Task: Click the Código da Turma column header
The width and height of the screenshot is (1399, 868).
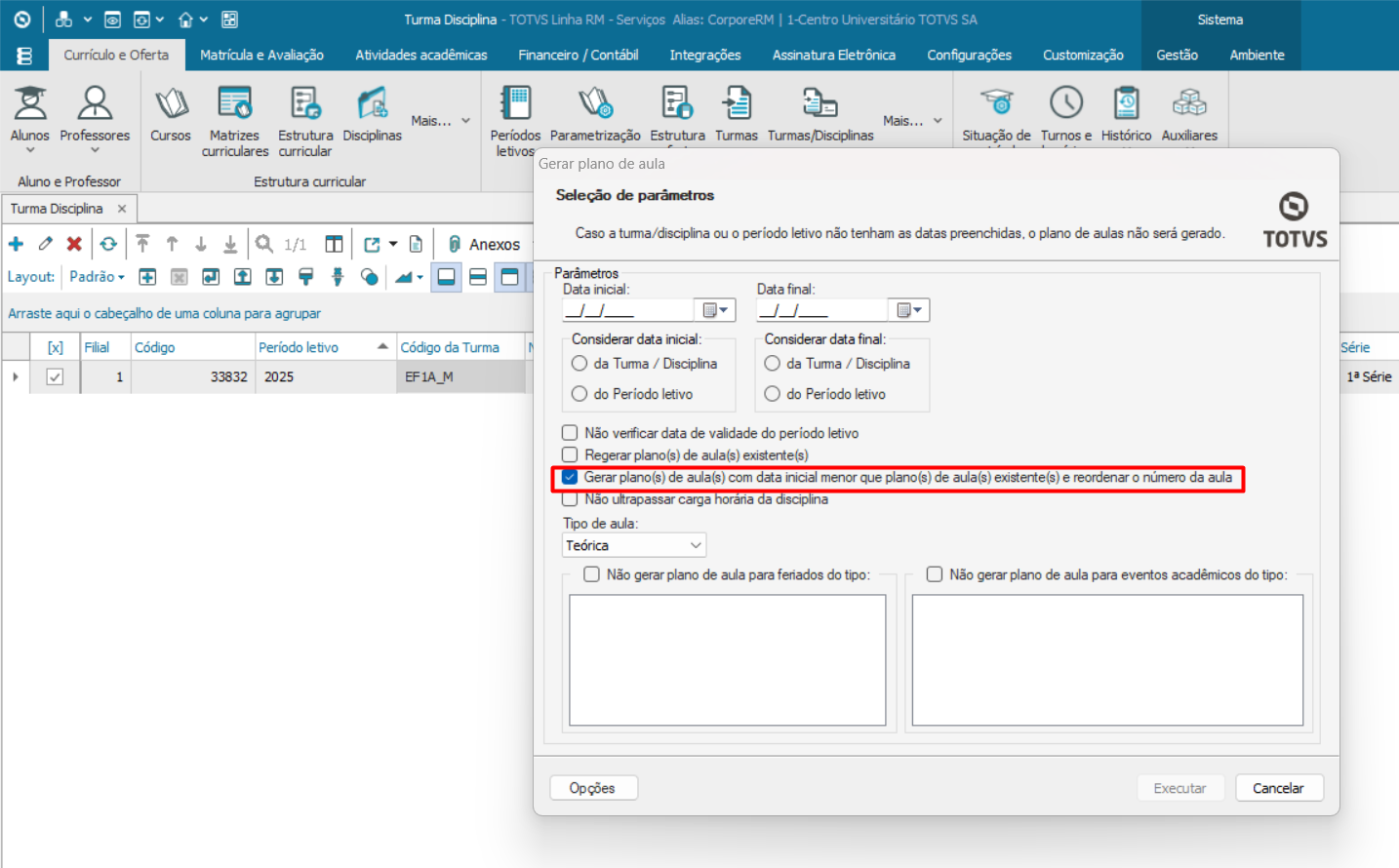Action: pos(460,347)
